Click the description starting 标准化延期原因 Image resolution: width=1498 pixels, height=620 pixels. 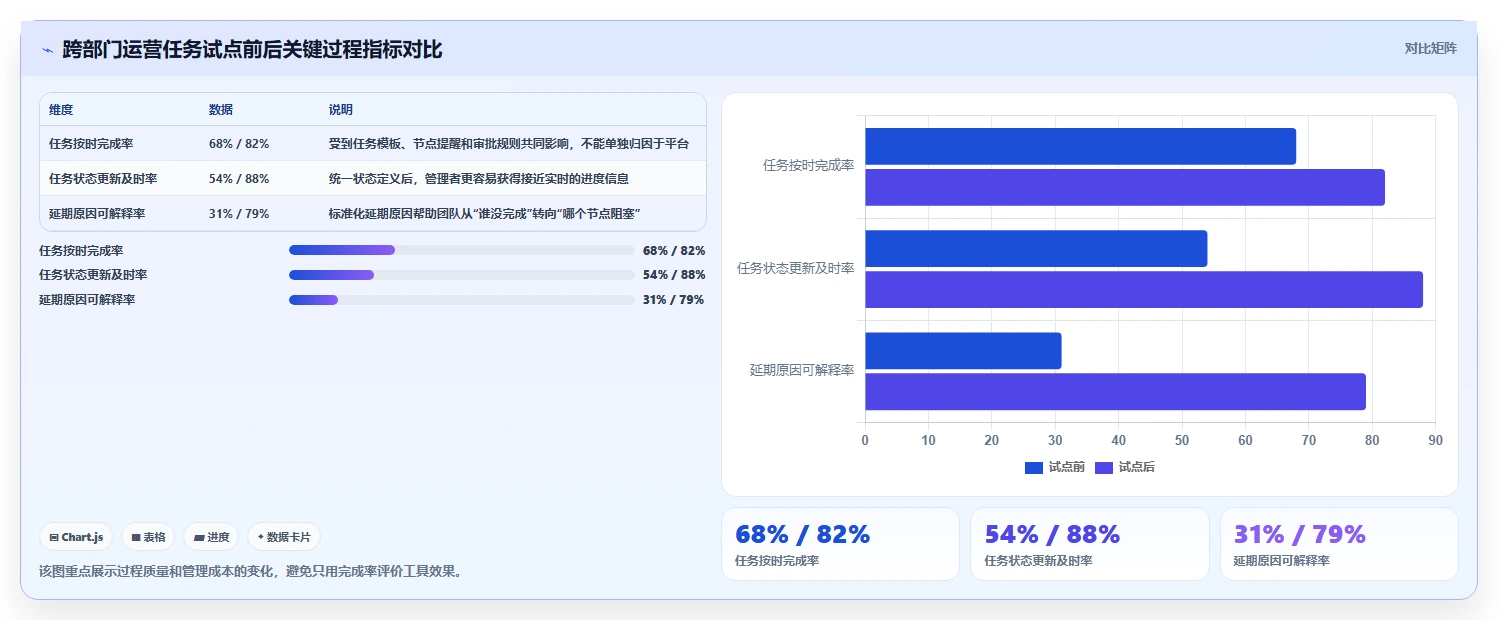coord(484,213)
